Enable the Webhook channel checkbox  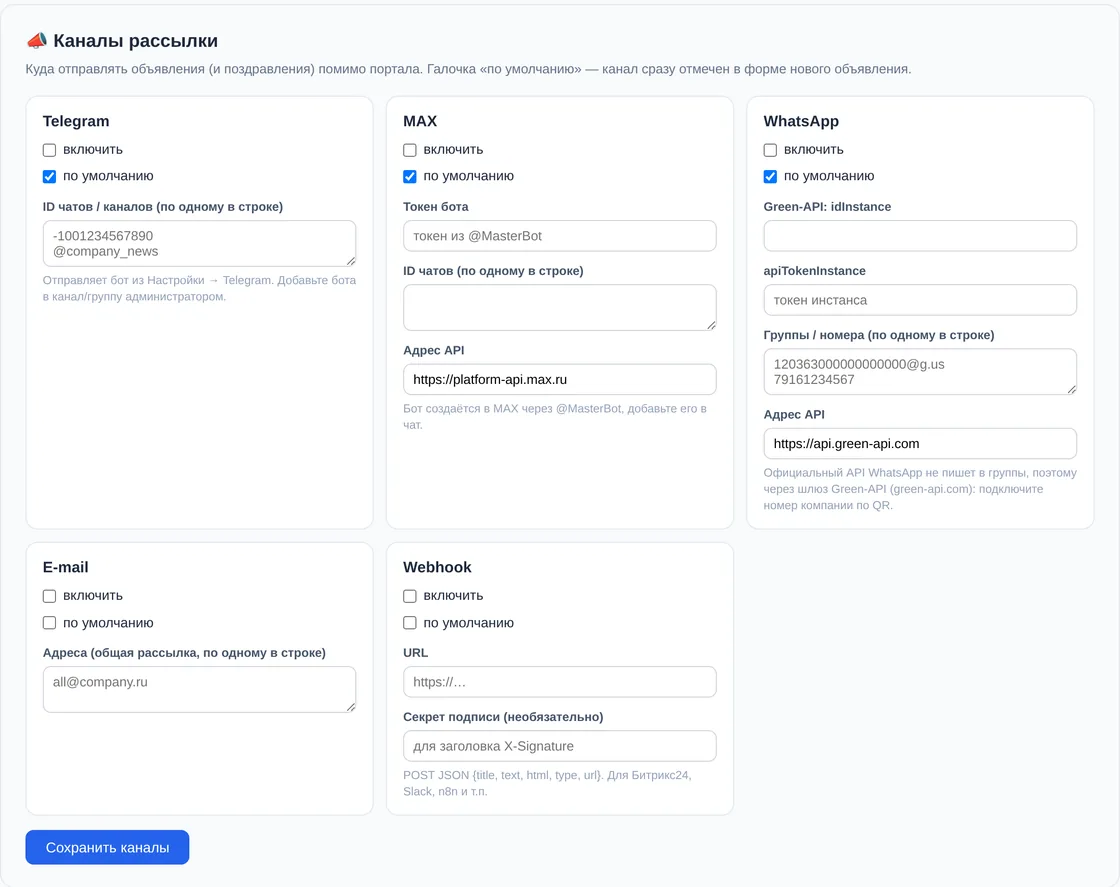click(410, 596)
